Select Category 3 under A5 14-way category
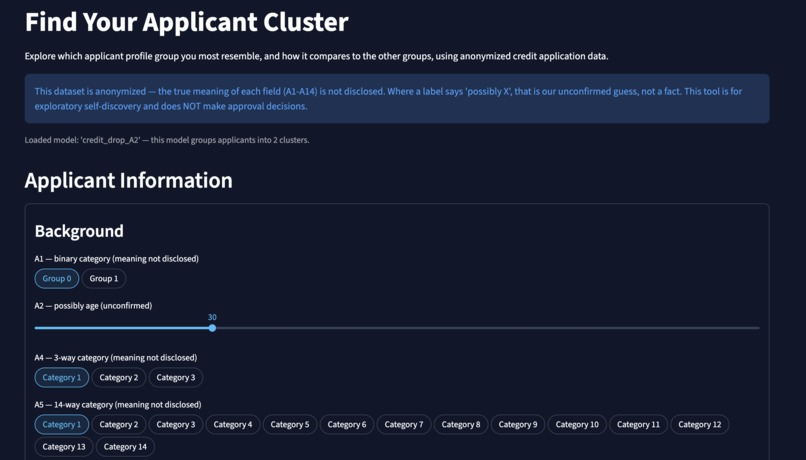The width and height of the screenshot is (806, 460). pyautogui.click(x=176, y=425)
